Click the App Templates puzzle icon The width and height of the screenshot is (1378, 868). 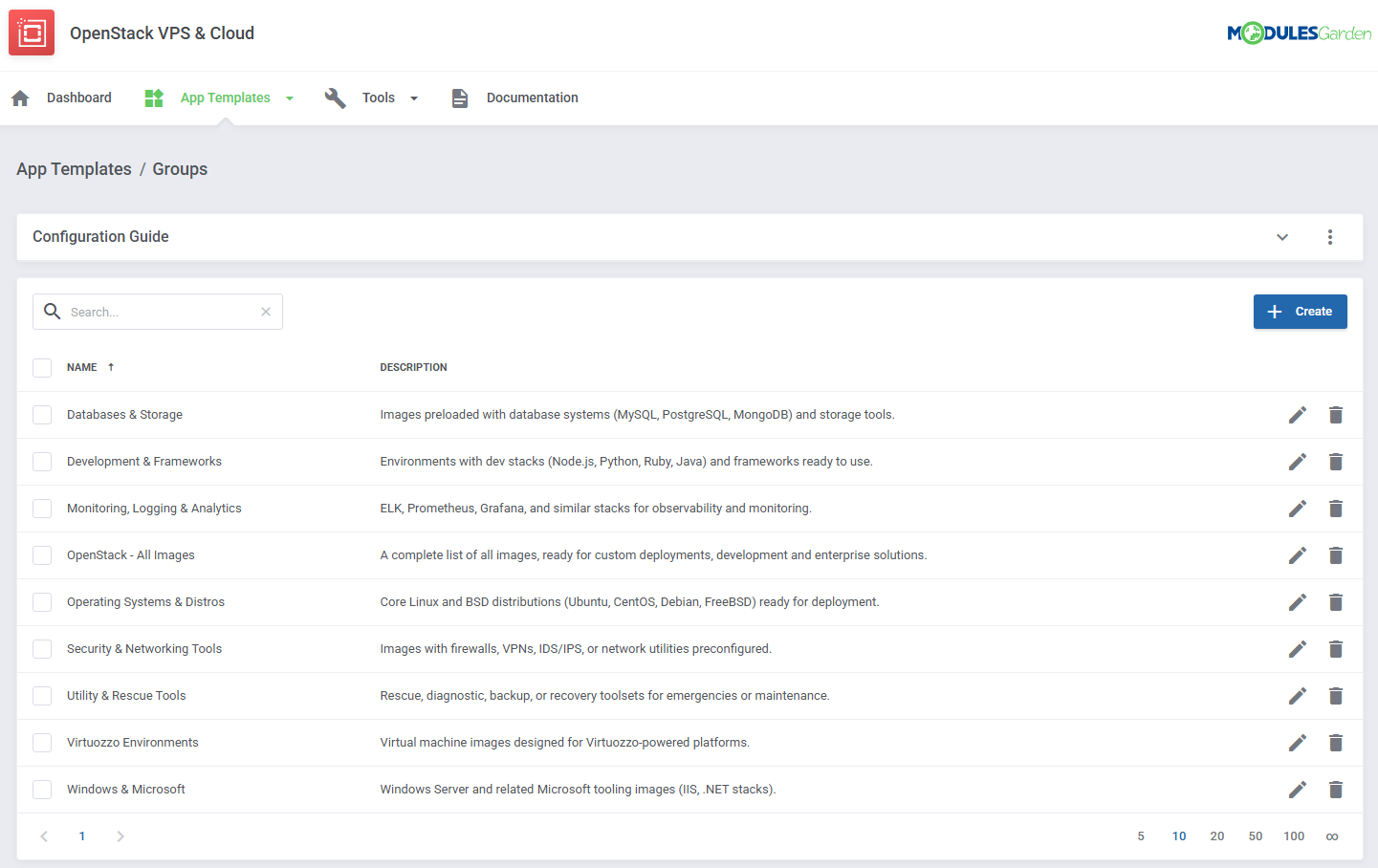coord(154,97)
